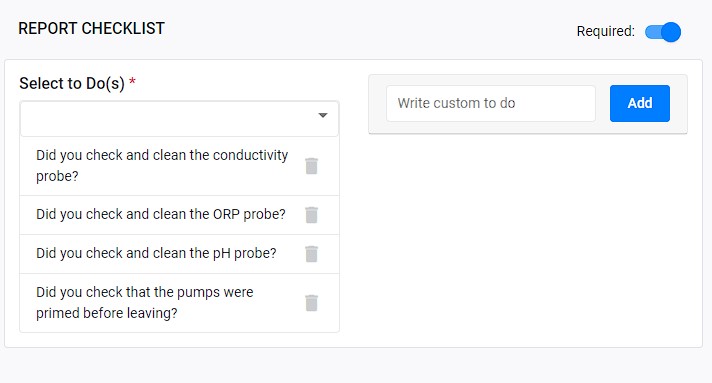This screenshot has width=712, height=383.
Task: Turn off the Required switch
Action: point(663,32)
